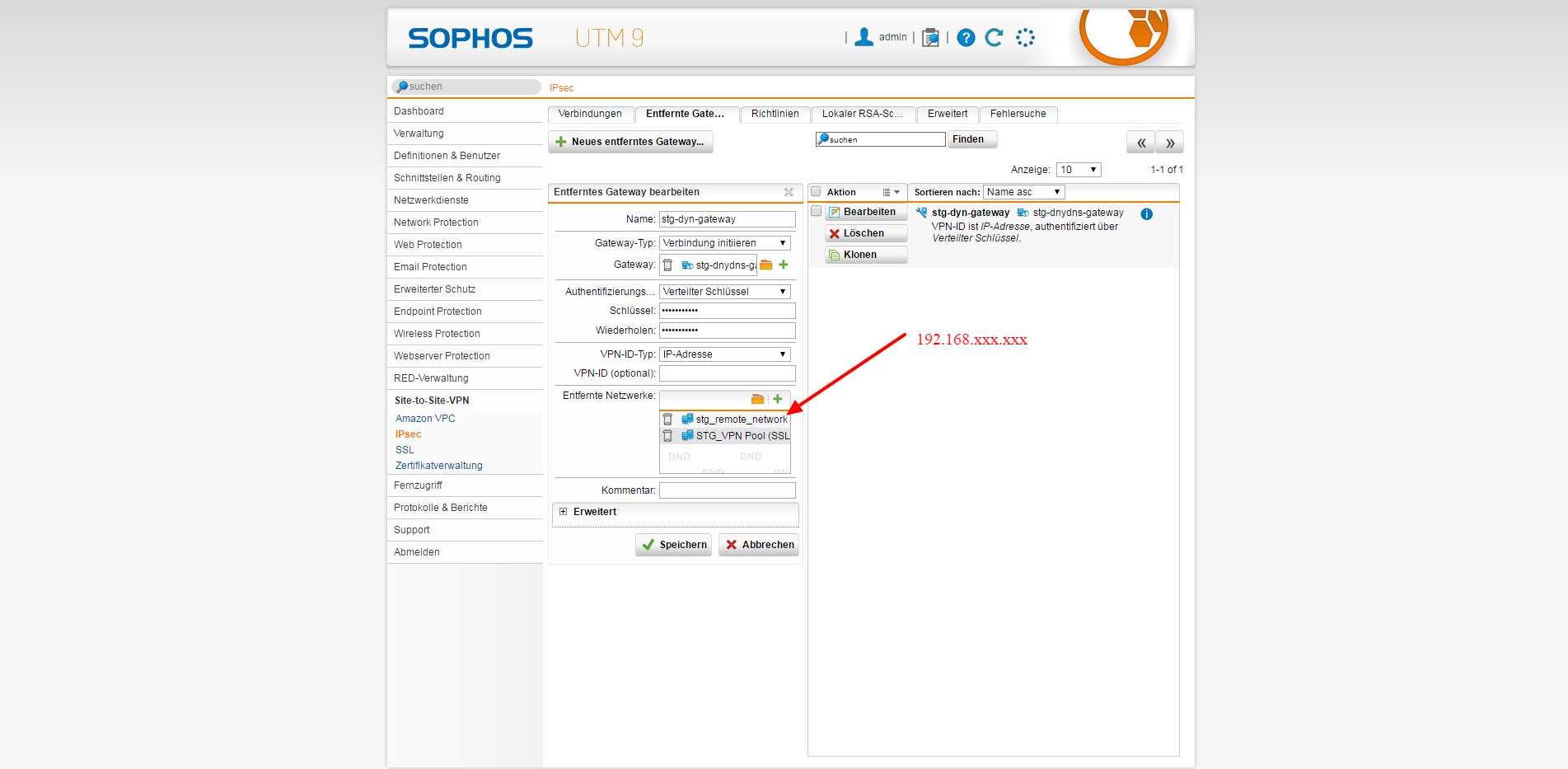Close the Entfernte Gateway bearbeiten panel

tap(789, 192)
